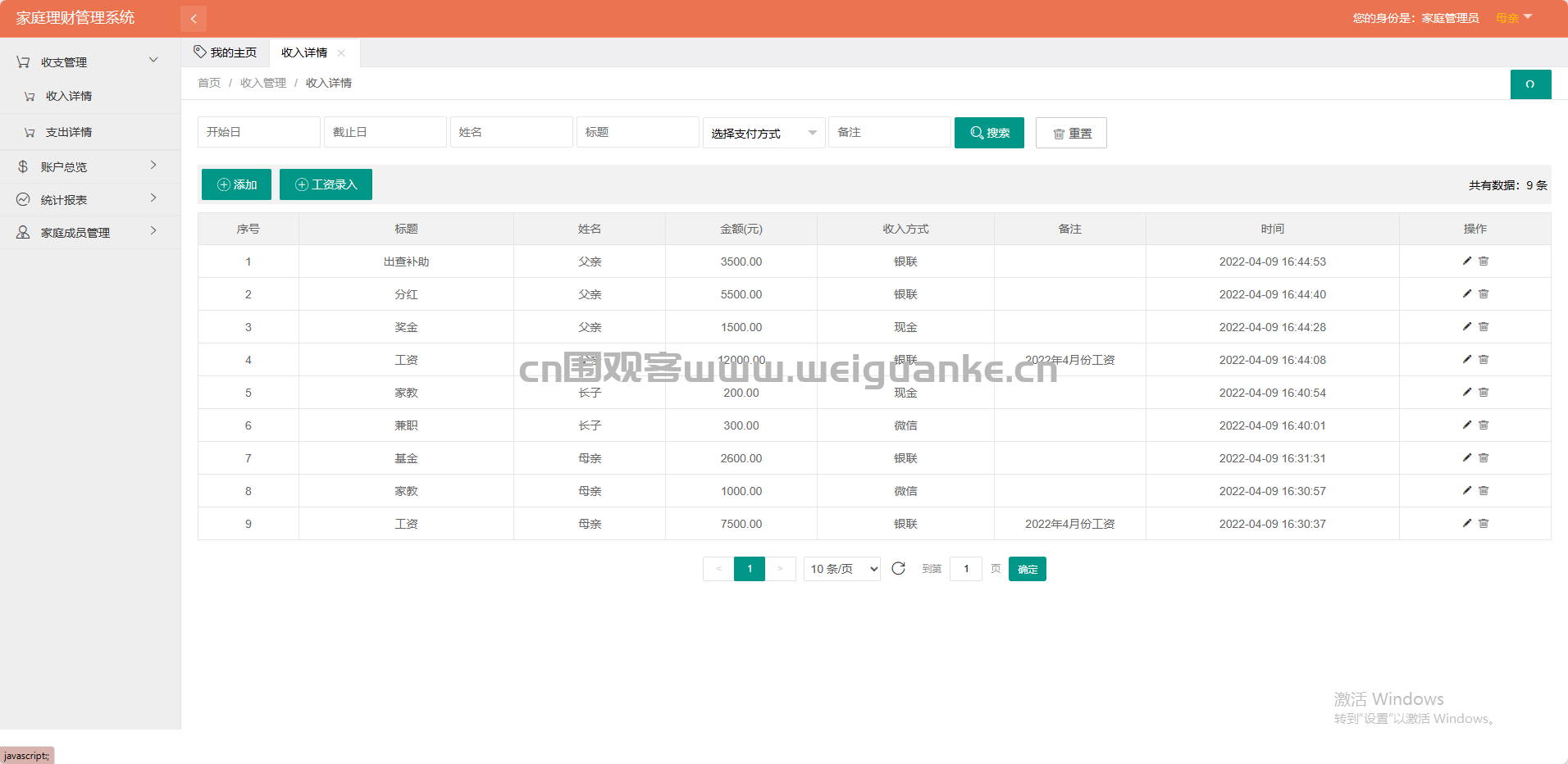The image size is (1568, 764).
Task: Click the 5500.00 amount cell
Action: [741, 294]
